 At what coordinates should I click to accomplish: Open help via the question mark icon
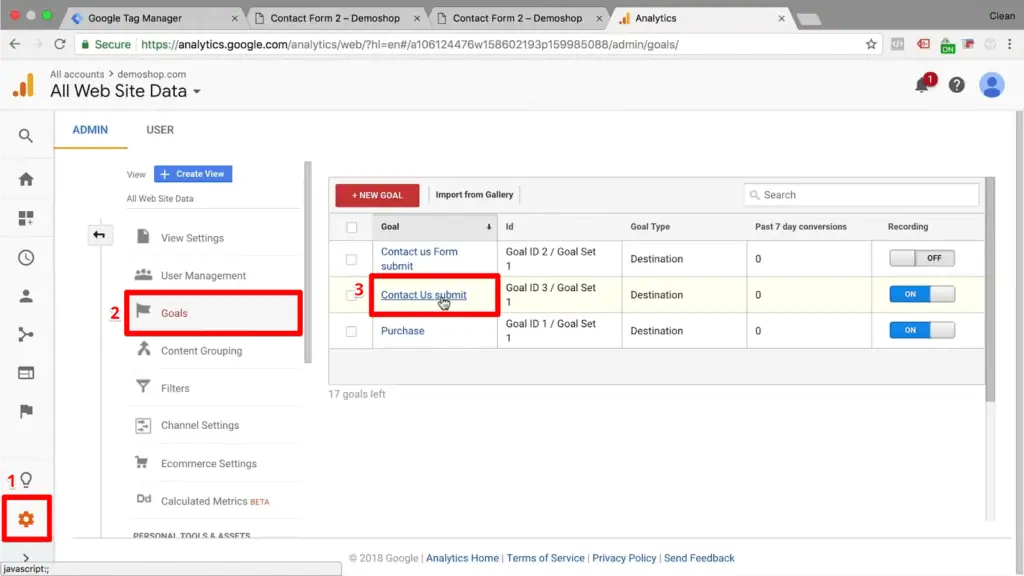point(956,85)
